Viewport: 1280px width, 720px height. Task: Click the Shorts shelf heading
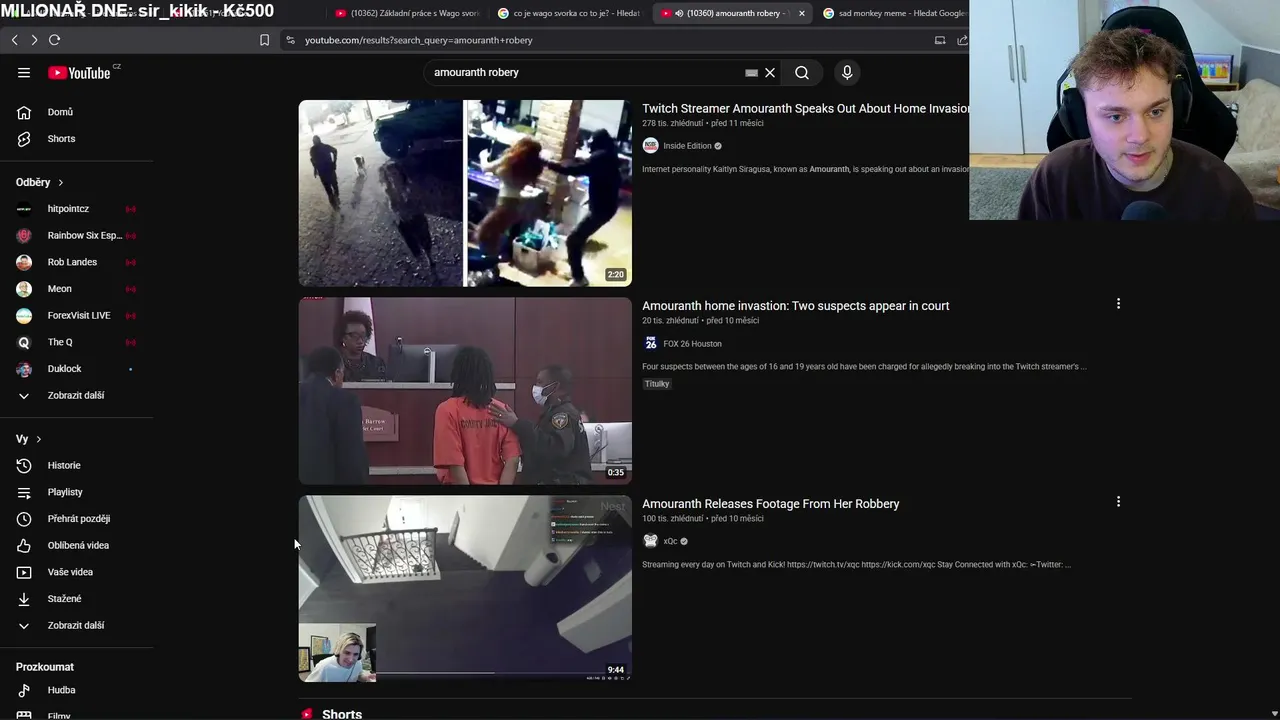(342, 713)
